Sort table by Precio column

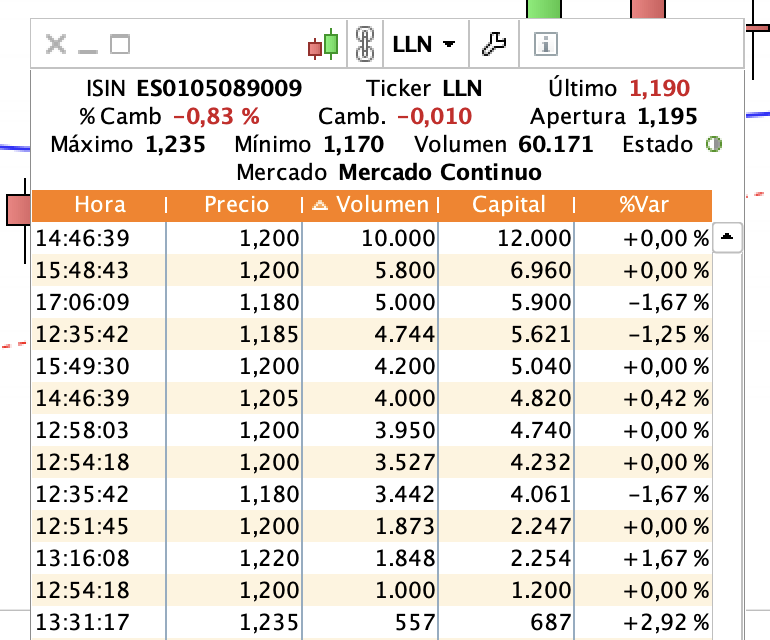tap(236, 206)
